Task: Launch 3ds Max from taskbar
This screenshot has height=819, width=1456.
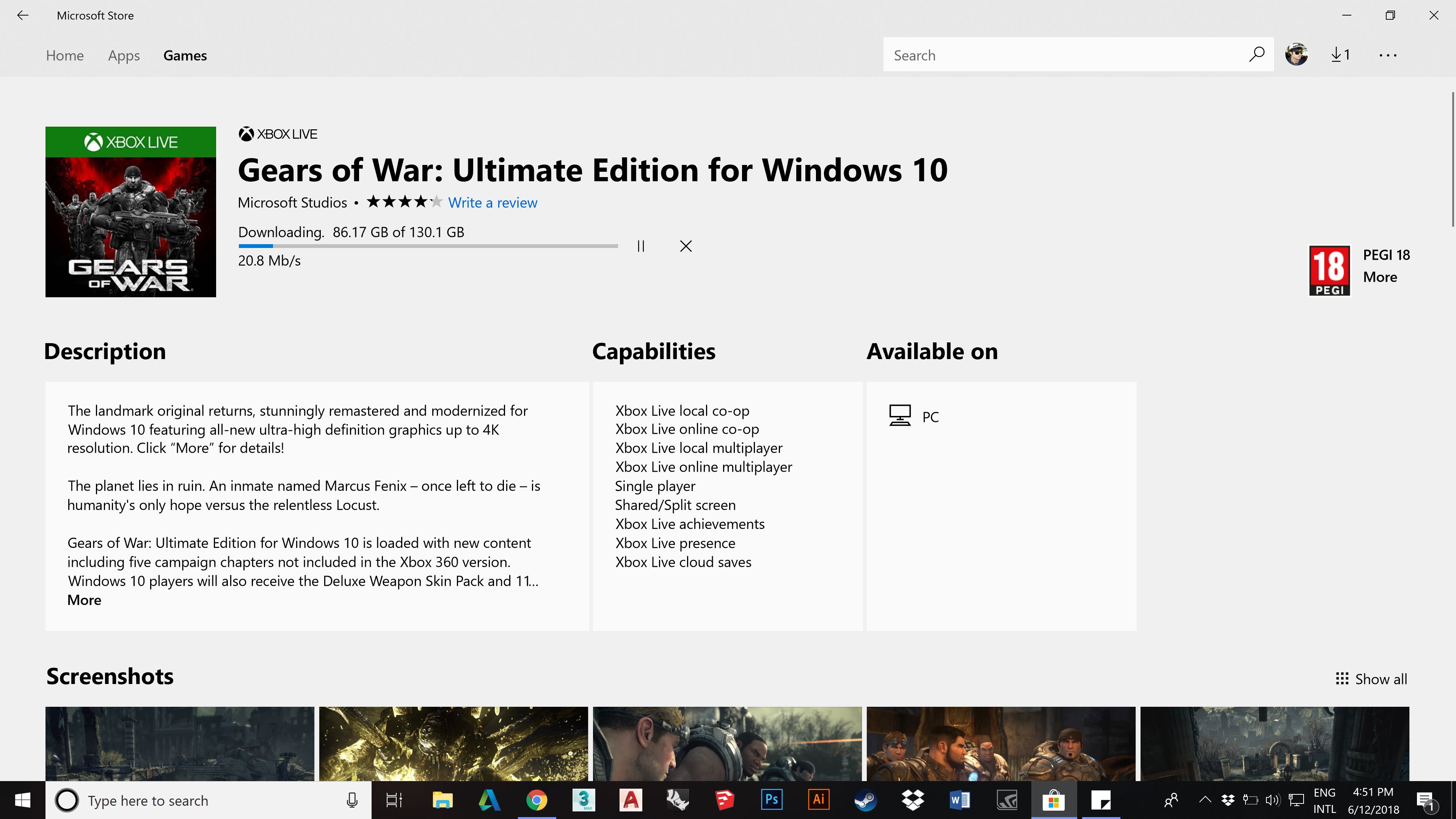Action: tap(584, 800)
